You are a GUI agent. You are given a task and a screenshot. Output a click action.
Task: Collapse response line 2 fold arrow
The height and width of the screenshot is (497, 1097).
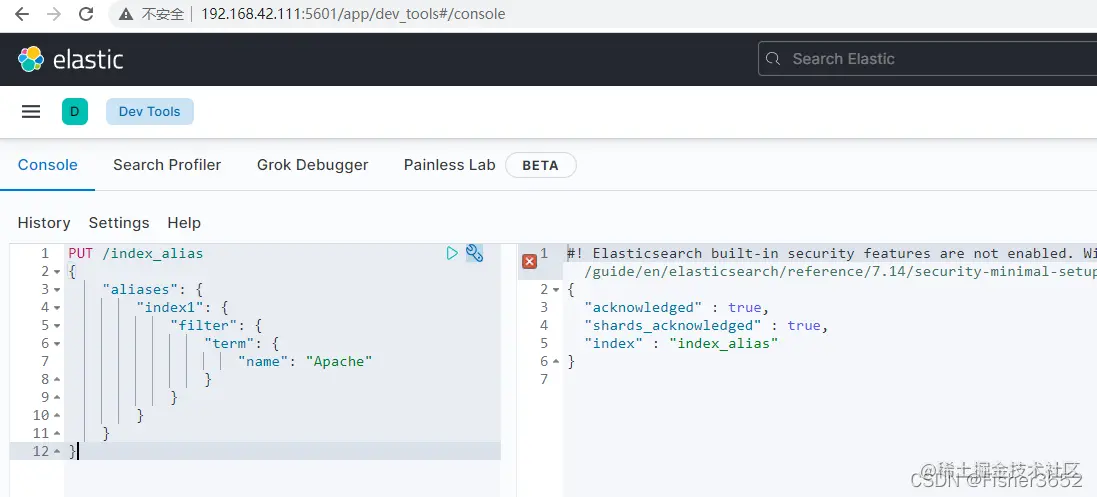click(x=556, y=289)
